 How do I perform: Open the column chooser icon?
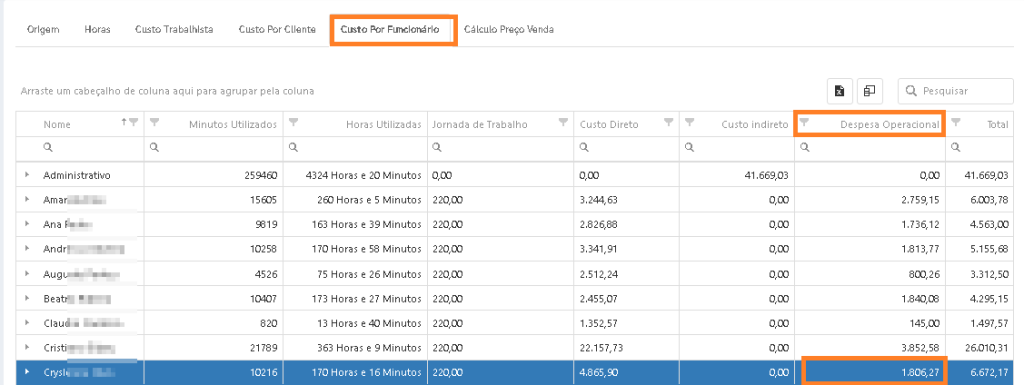click(869, 91)
